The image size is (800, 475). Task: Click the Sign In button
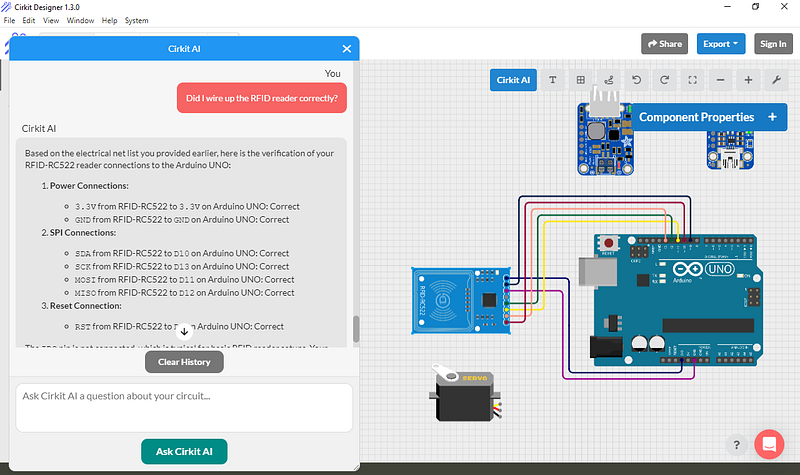[x=773, y=44]
